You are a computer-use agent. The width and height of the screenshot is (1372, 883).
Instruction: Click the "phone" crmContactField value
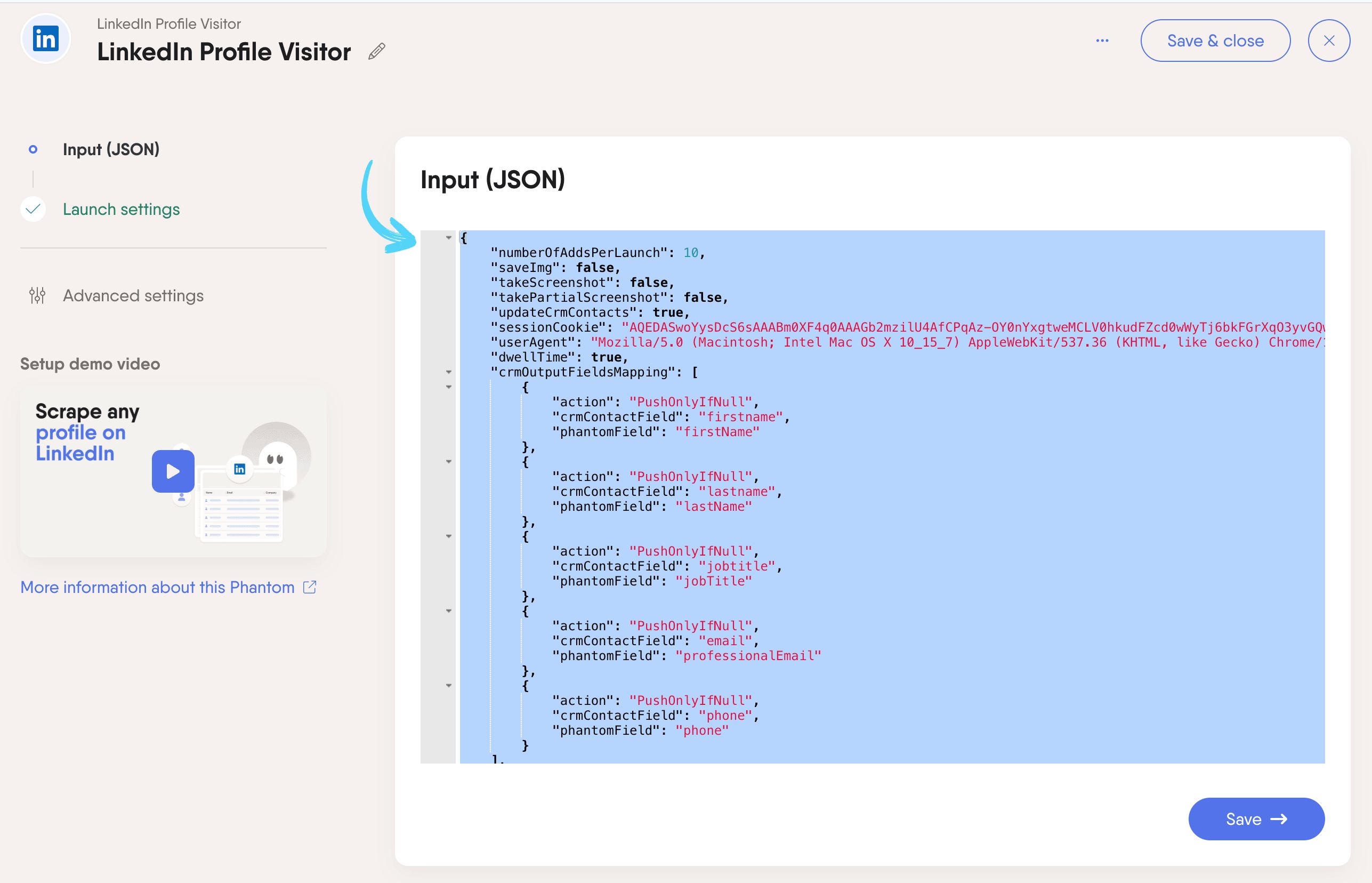pos(725,715)
